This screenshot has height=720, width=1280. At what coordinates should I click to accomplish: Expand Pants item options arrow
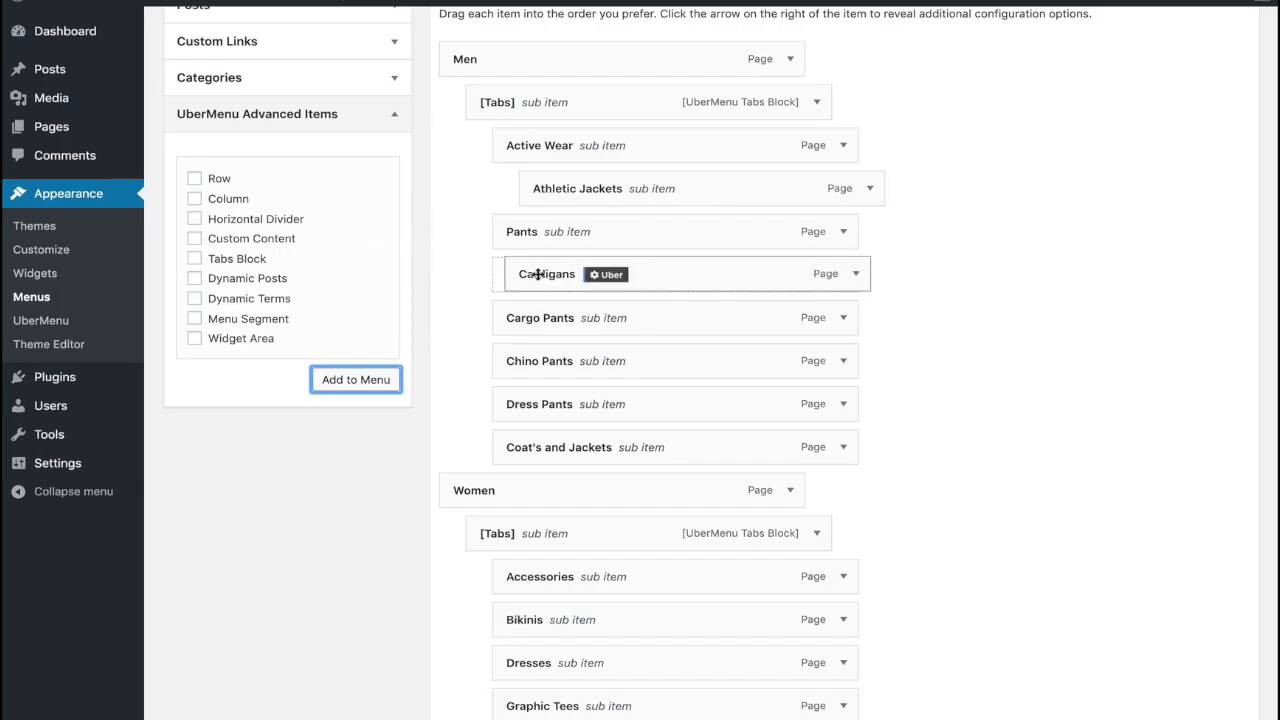[x=843, y=231]
